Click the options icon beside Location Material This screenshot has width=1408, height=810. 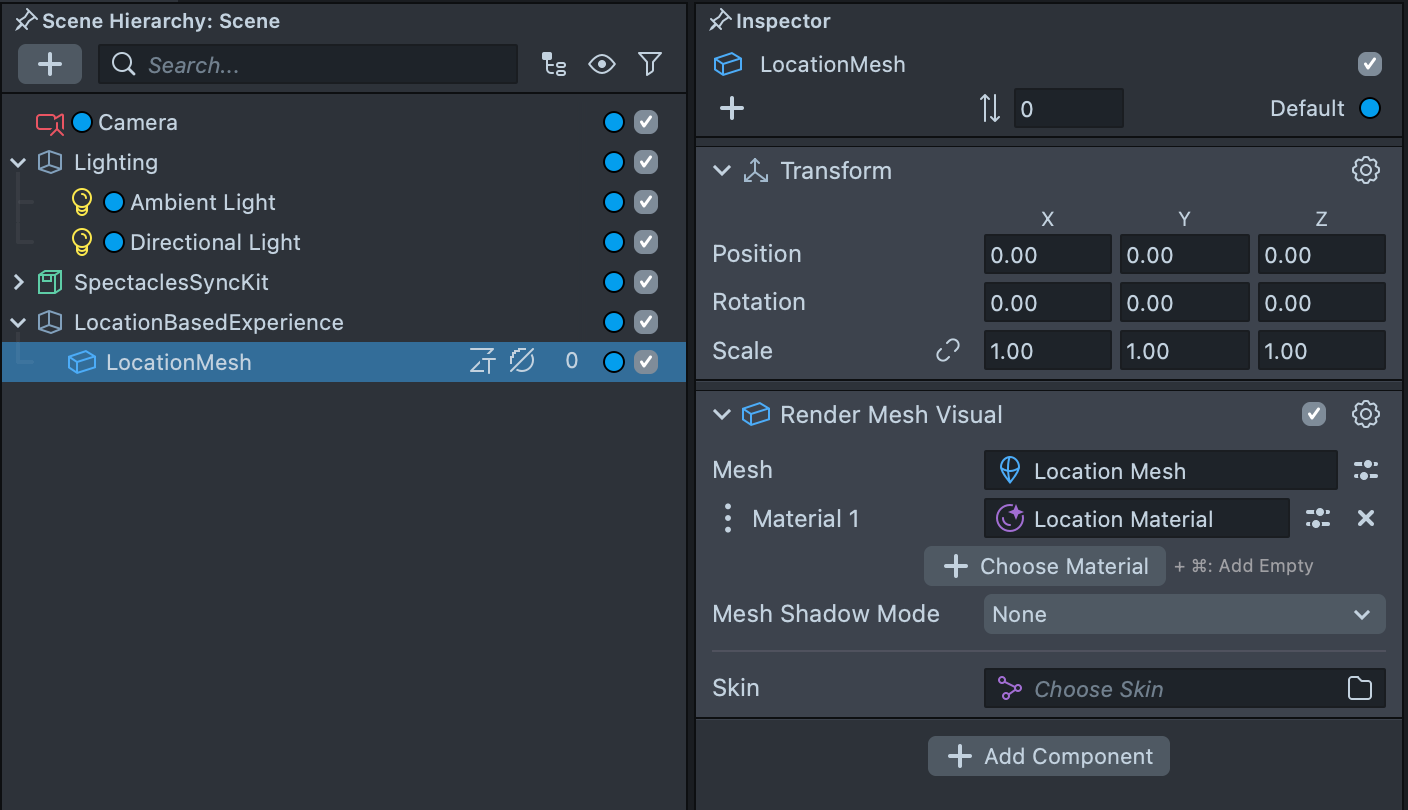click(1318, 518)
